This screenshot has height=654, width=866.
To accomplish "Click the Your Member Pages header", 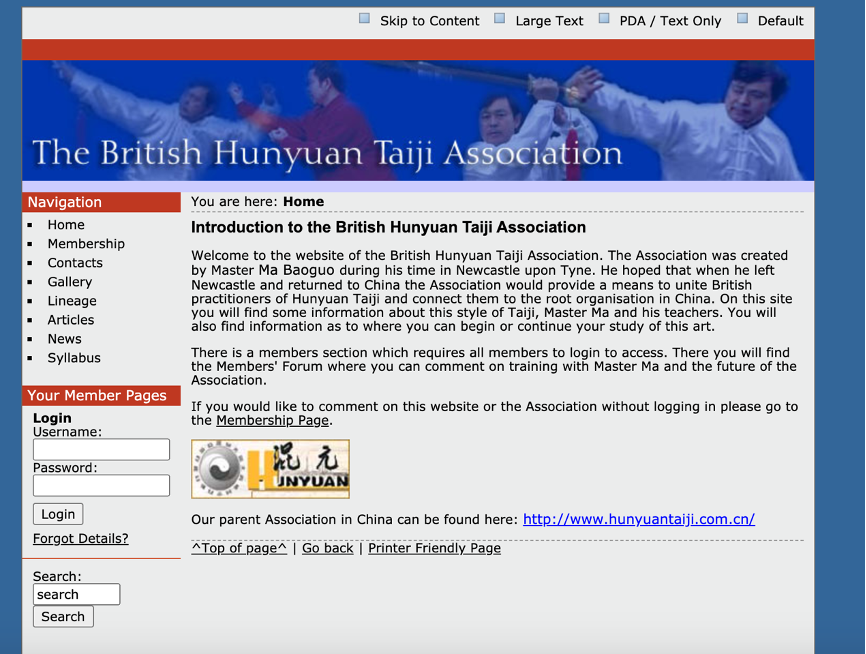I will coord(101,395).
